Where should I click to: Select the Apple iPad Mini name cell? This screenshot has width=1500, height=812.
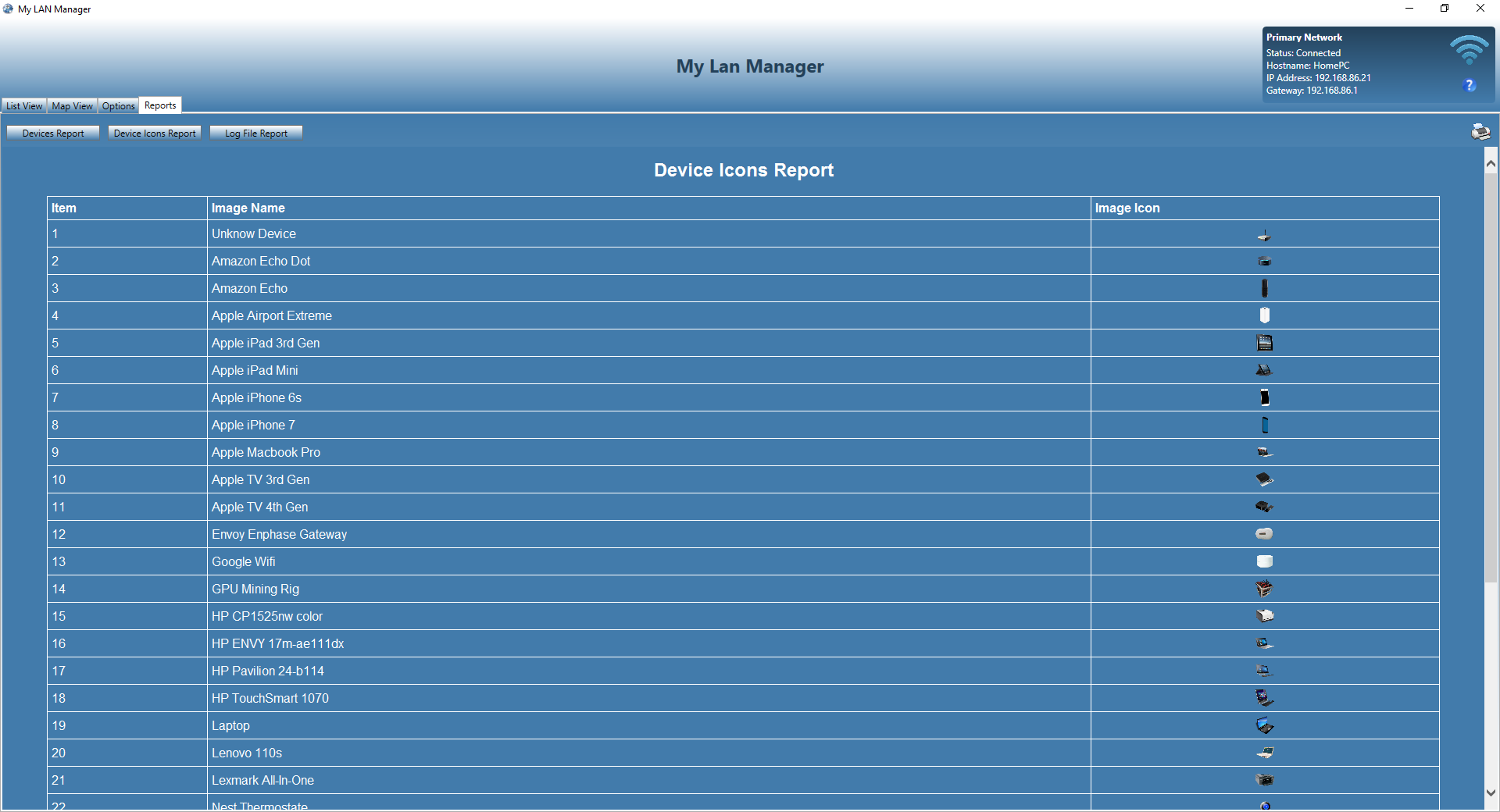(648, 371)
